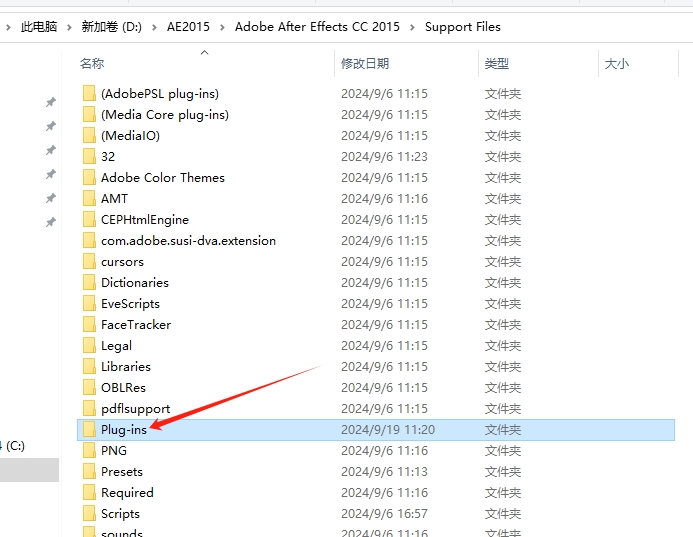The width and height of the screenshot is (693, 537).
Task: Click 文件夹 type cell in Legal row
Action: click(503, 346)
